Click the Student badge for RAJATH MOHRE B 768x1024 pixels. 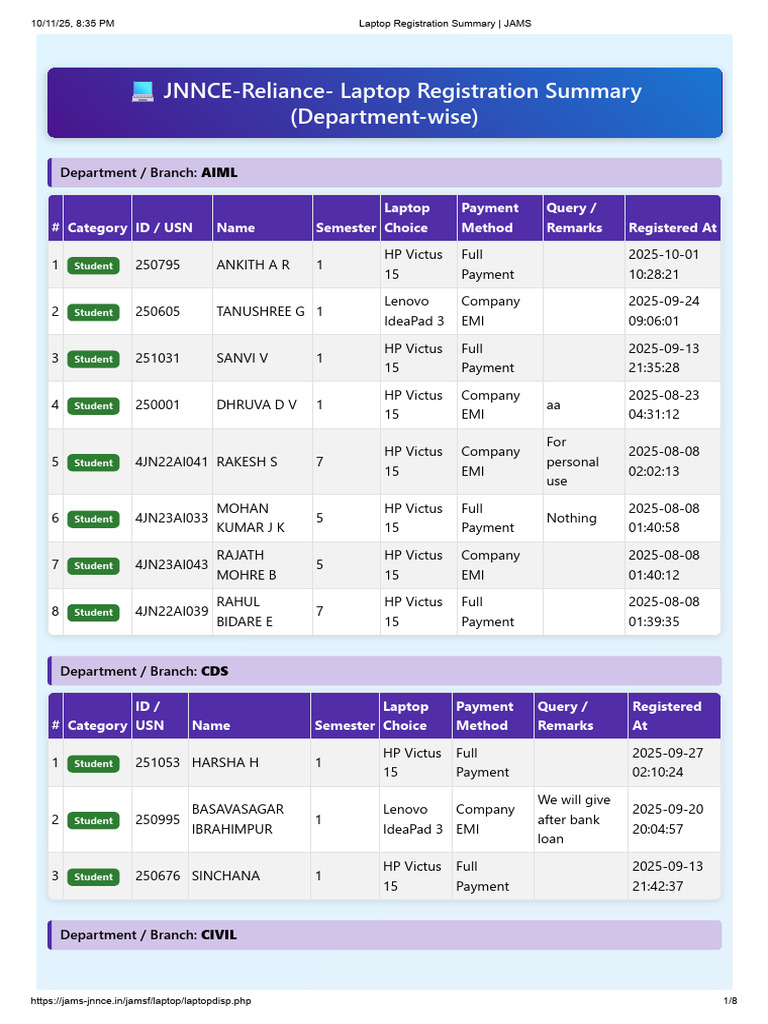pos(93,566)
